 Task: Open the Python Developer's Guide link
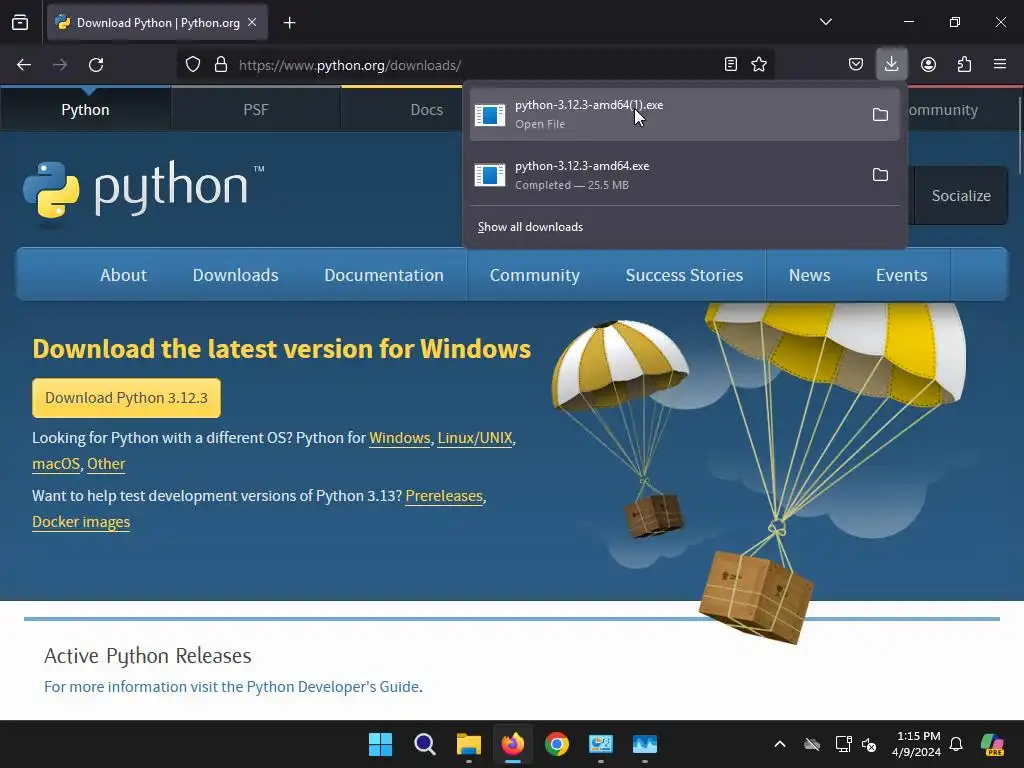pyautogui.click(x=332, y=686)
